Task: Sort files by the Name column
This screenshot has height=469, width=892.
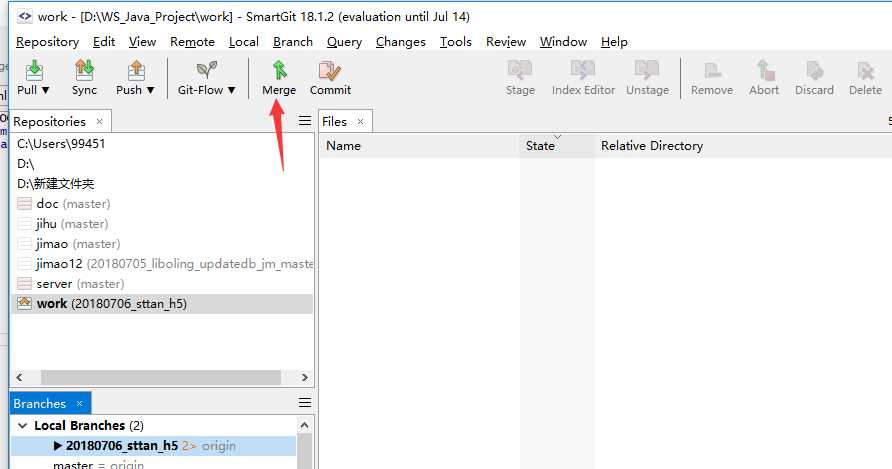Action: pos(419,146)
